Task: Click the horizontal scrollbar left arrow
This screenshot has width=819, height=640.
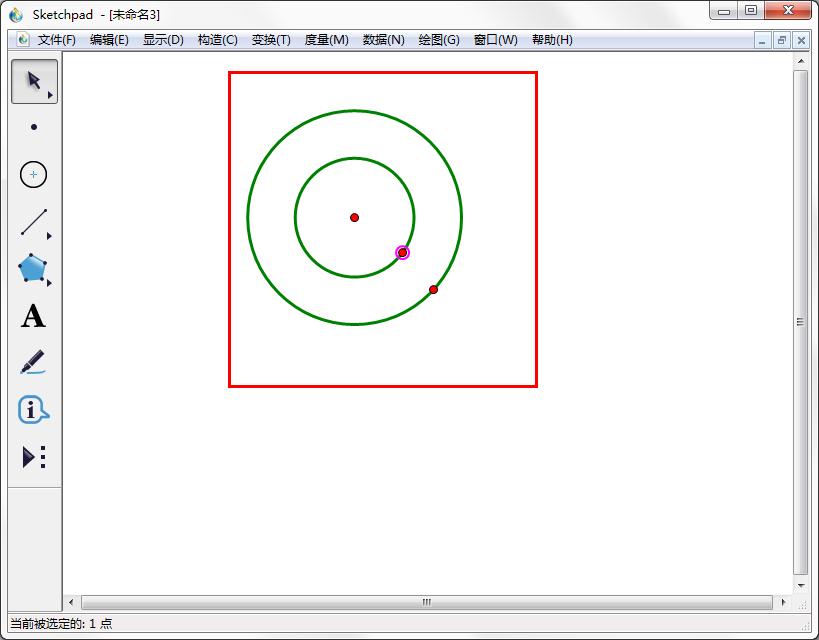Action: [x=71, y=602]
